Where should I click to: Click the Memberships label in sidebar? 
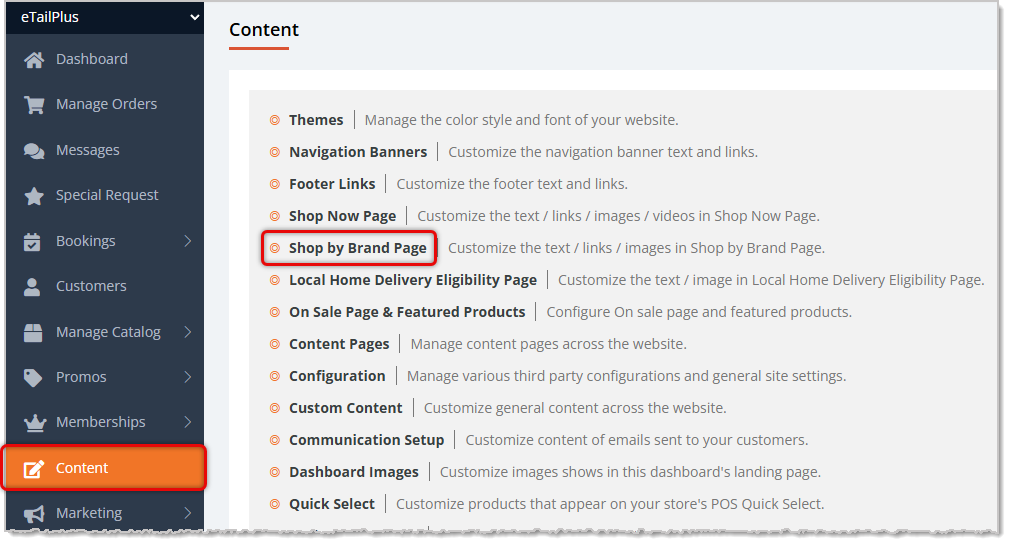pos(100,422)
